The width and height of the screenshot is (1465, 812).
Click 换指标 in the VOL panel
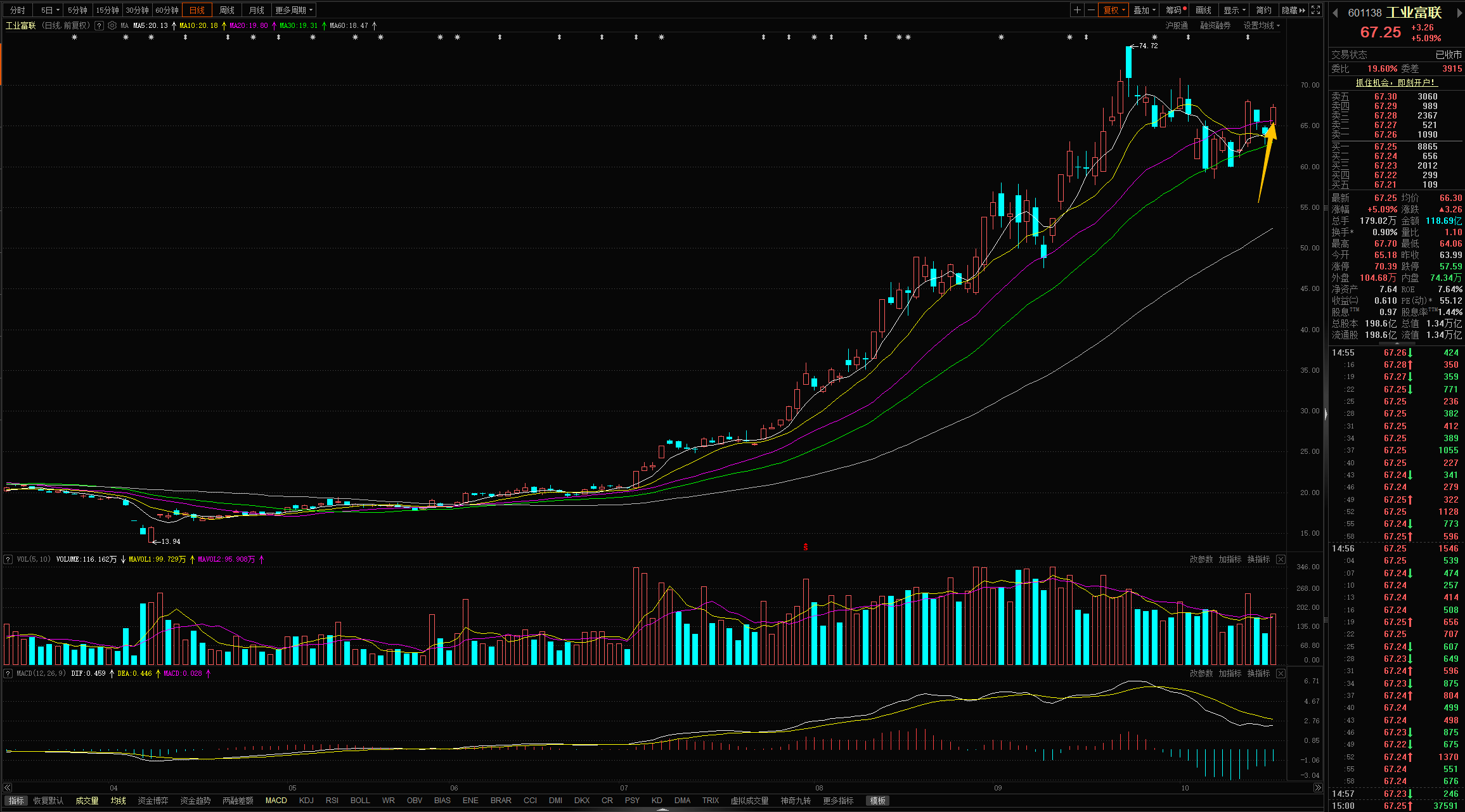(1258, 559)
